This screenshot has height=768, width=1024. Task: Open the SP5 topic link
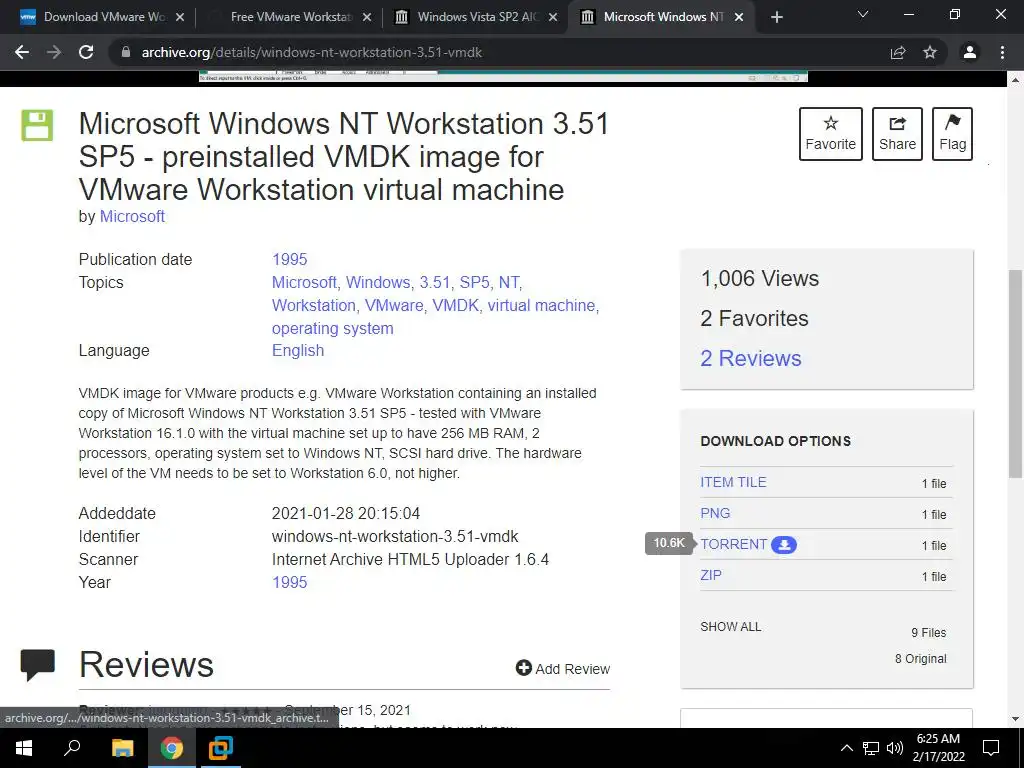[x=474, y=282]
